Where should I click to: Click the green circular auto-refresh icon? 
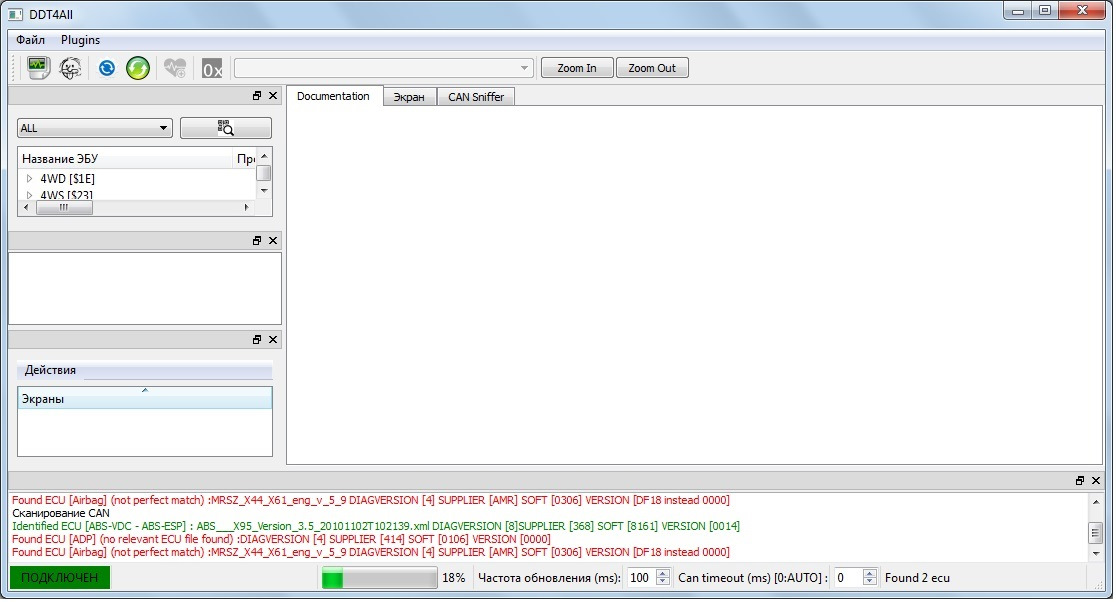(138, 68)
